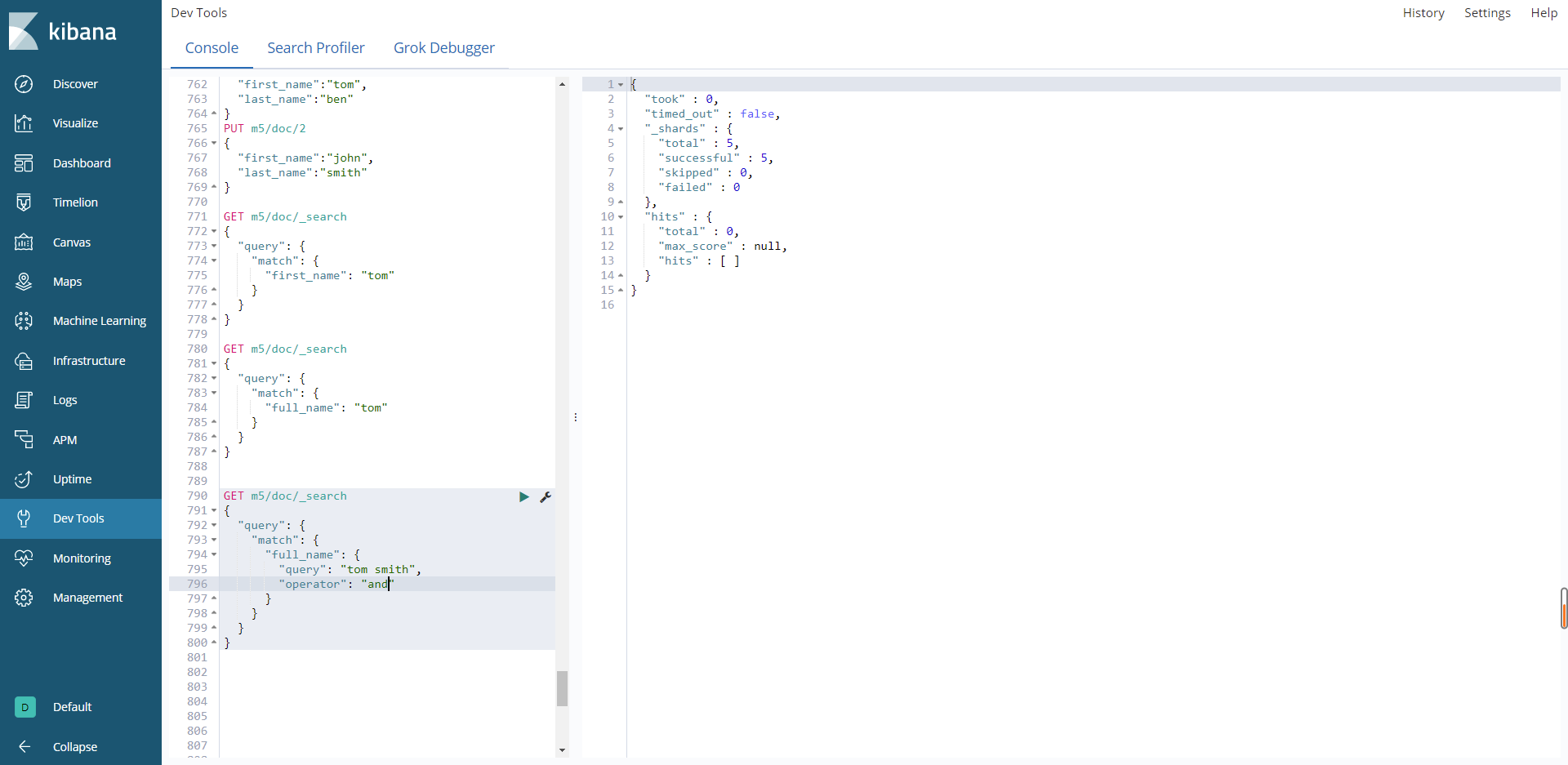Select Machine Learning in sidebar
1568x765 pixels.
(x=100, y=321)
